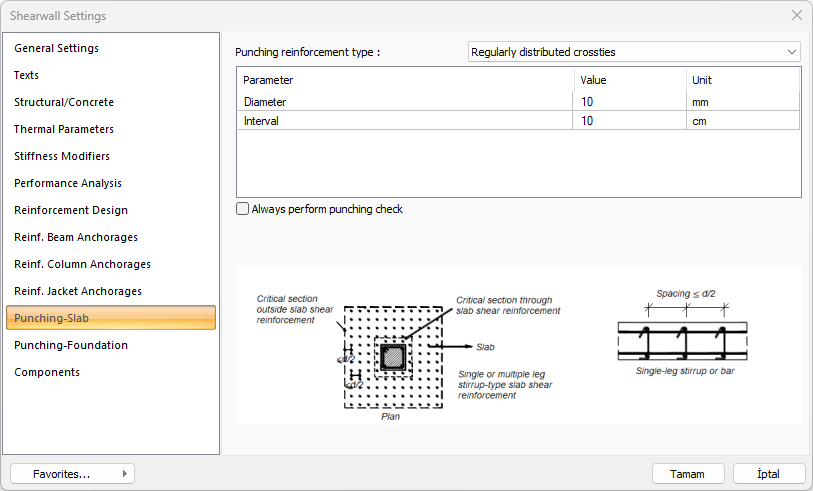Select Stiffness Modifiers in sidebar

click(x=62, y=156)
